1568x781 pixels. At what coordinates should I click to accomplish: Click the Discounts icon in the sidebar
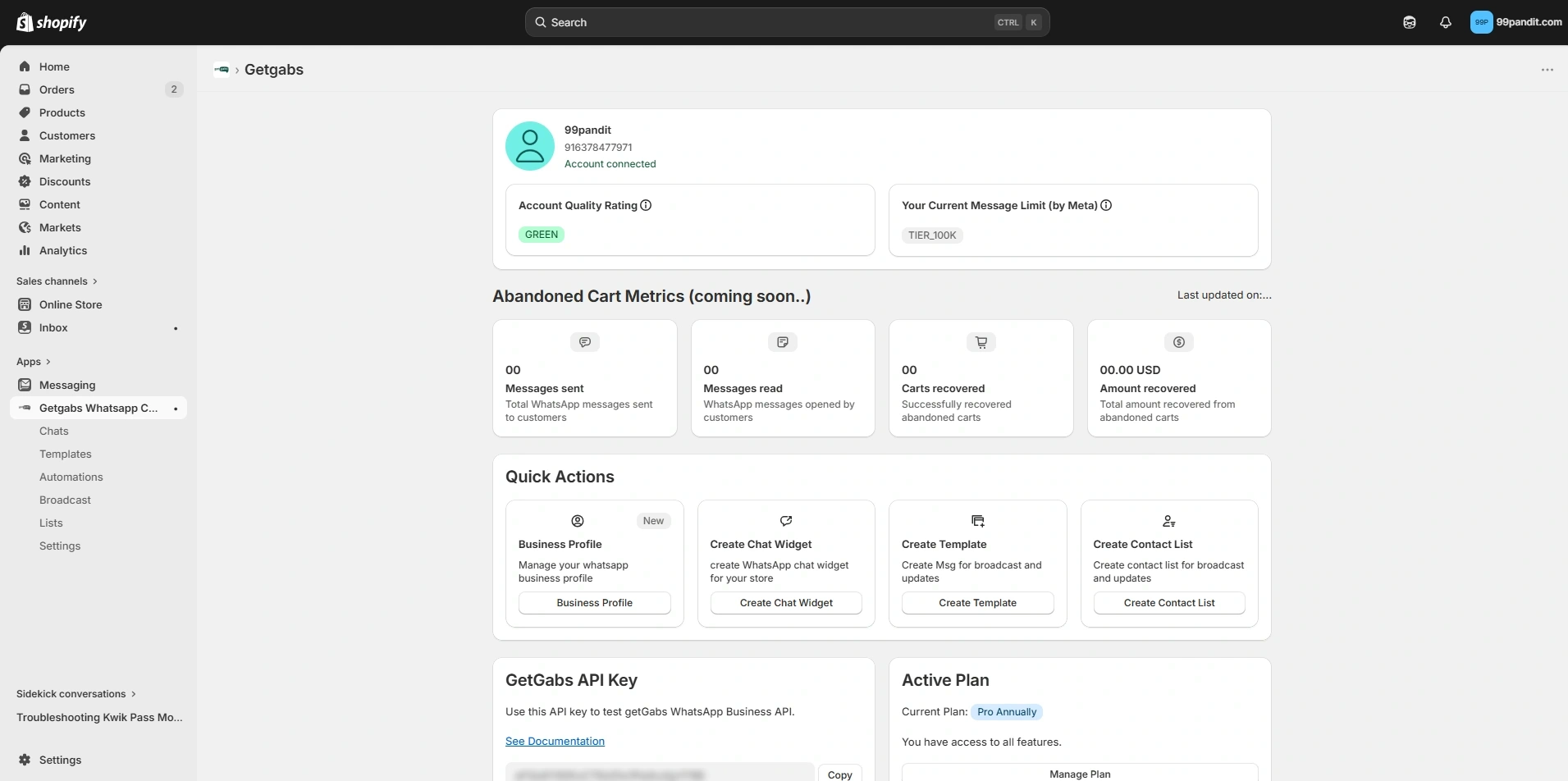pyautogui.click(x=25, y=181)
